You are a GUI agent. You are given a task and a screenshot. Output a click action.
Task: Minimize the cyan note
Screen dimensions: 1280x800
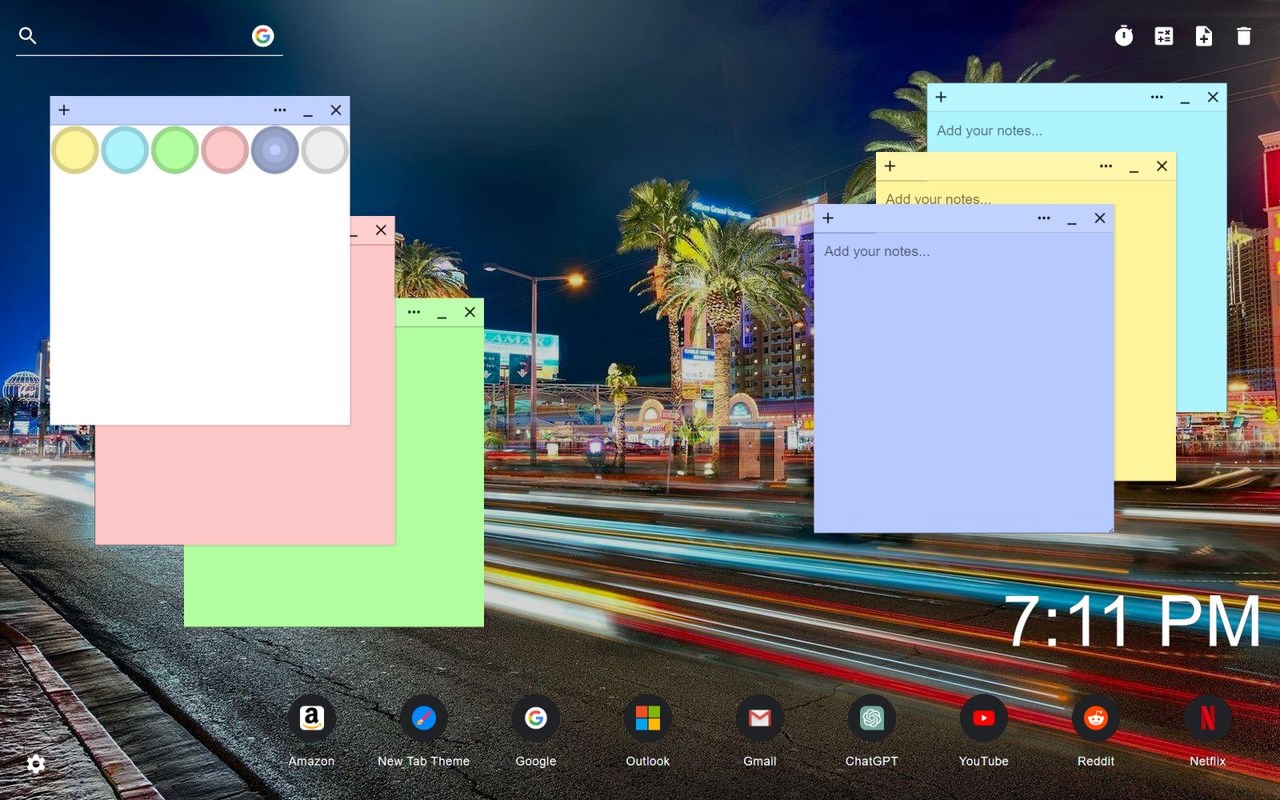click(1185, 98)
